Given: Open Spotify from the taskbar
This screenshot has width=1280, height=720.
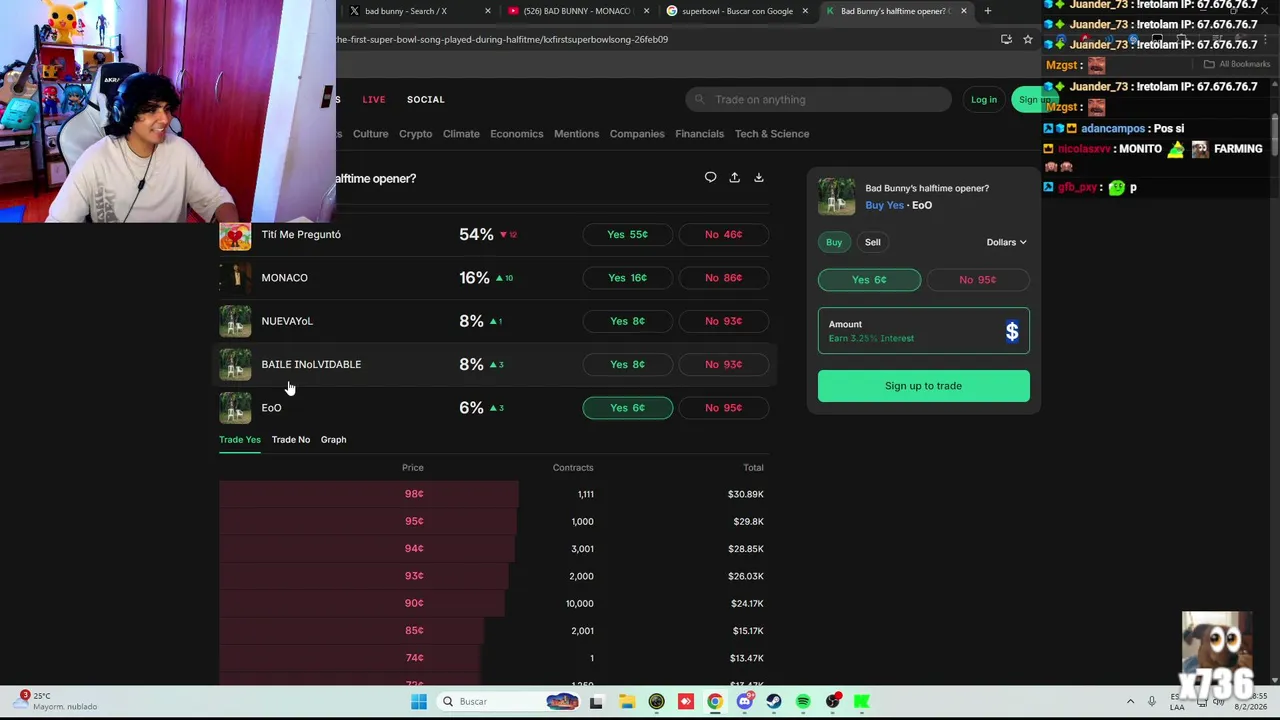Looking at the screenshot, I should [x=803, y=701].
